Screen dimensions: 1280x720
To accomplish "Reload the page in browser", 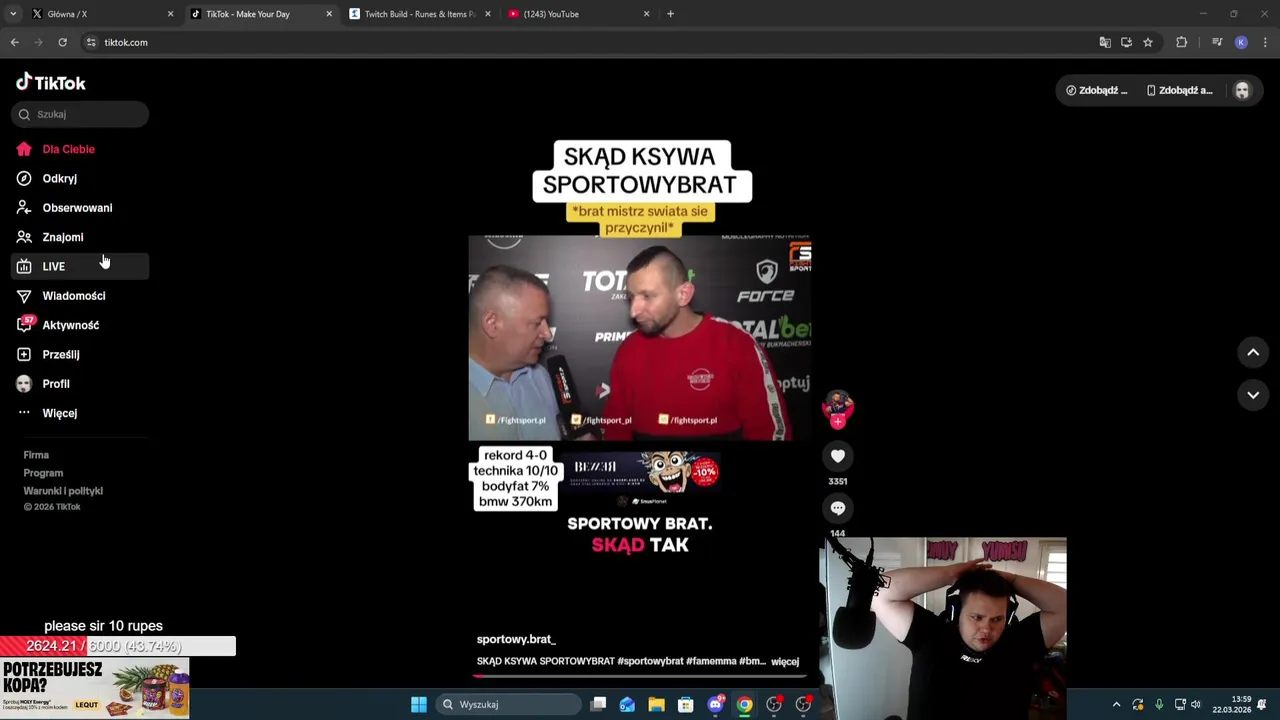I will (62, 42).
